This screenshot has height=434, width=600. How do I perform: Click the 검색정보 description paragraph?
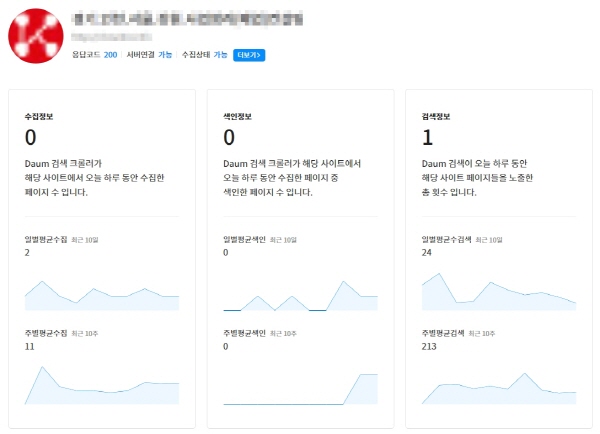pyautogui.click(x=477, y=178)
